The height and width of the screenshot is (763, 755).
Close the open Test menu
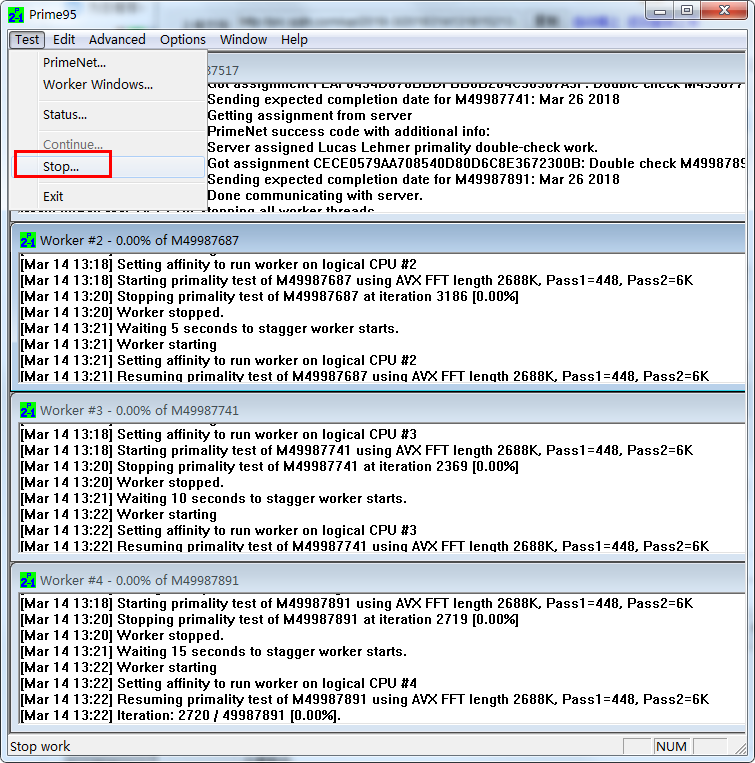pyautogui.click(x=27, y=39)
